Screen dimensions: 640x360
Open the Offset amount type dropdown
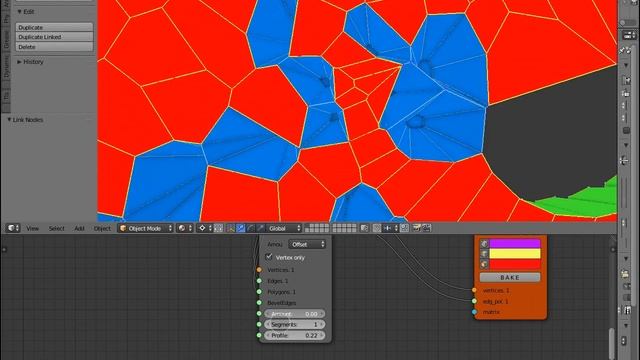307,244
